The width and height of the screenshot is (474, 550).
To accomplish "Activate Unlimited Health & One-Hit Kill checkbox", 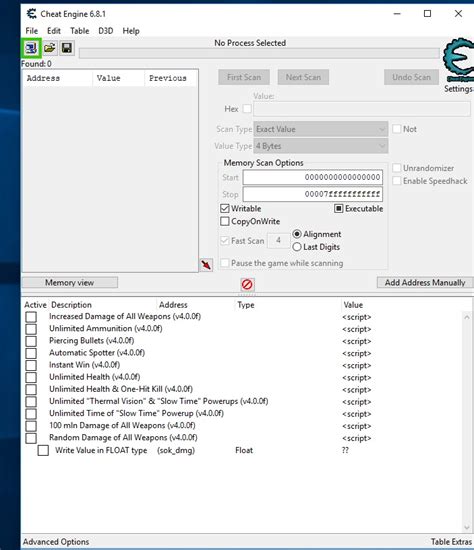I will click(31, 390).
